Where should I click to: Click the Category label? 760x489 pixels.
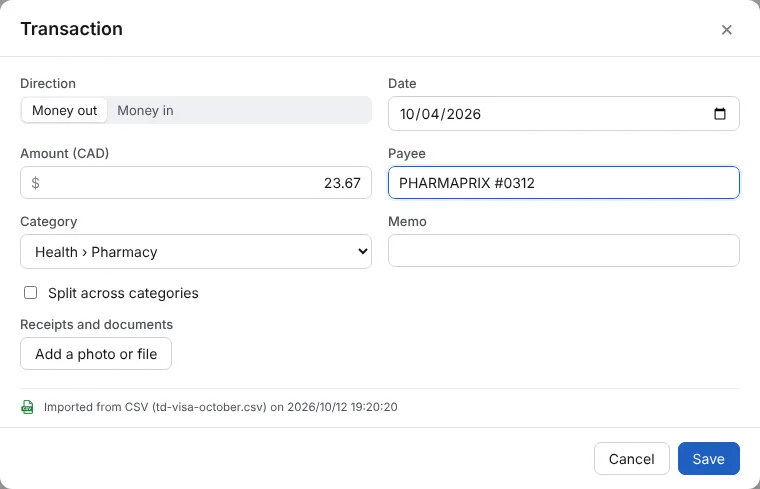(48, 222)
